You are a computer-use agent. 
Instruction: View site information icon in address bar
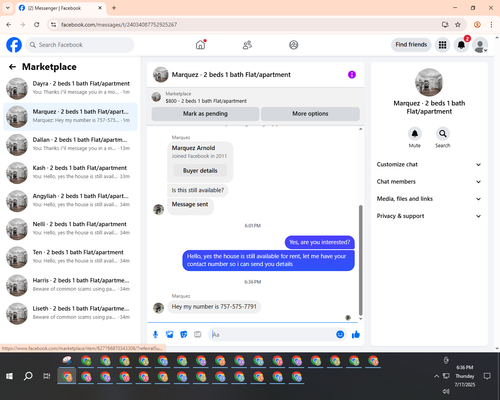pyautogui.click(x=53, y=25)
